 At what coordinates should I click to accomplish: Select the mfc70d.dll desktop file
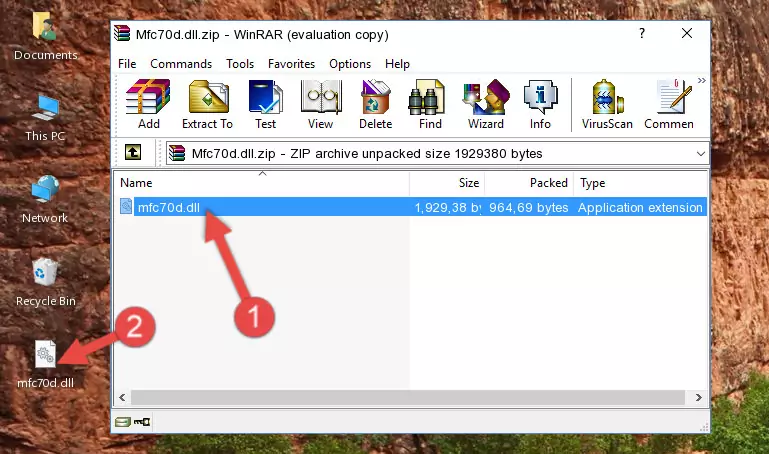[46, 365]
